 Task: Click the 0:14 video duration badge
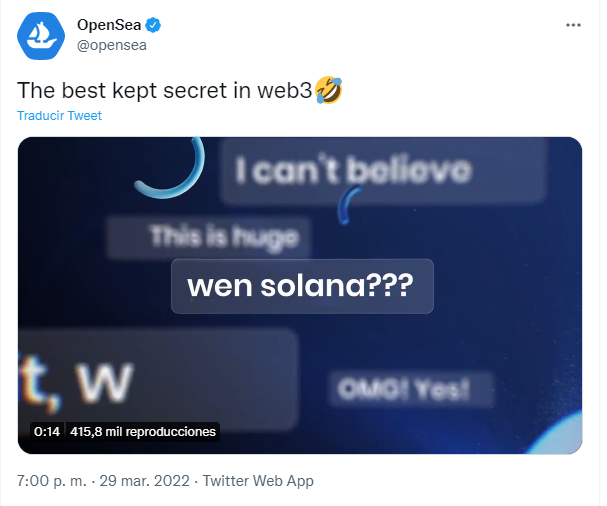[47, 431]
